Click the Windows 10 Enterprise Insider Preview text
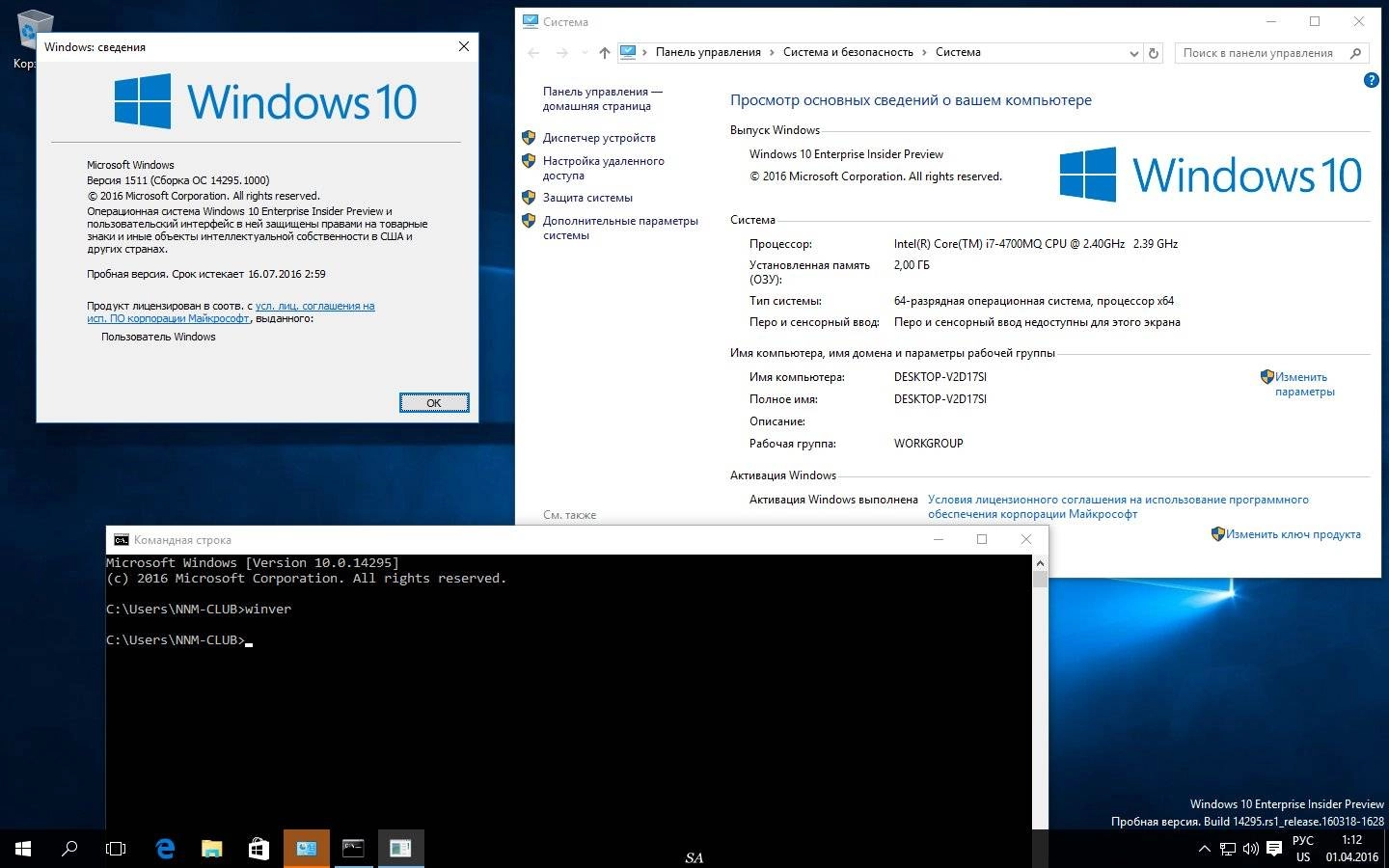The width and height of the screenshot is (1389, 868). [x=846, y=154]
